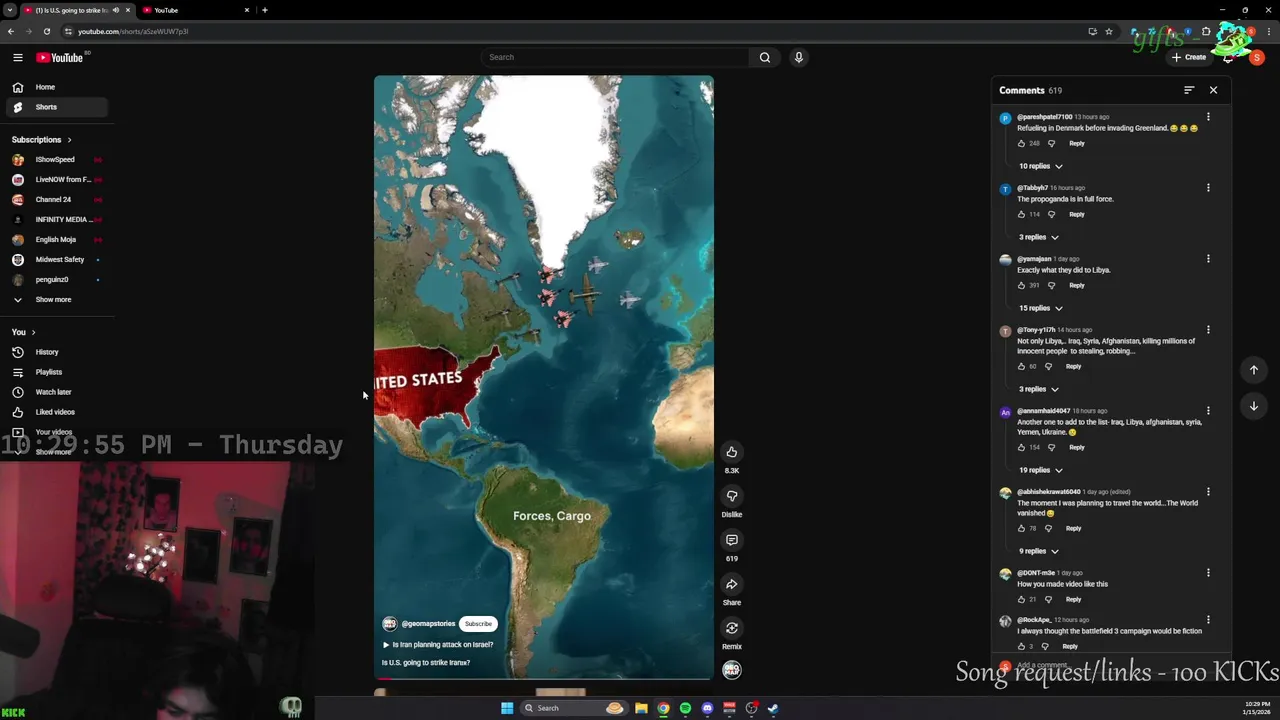Remix this Short

pyautogui.click(x=732, y=628)
